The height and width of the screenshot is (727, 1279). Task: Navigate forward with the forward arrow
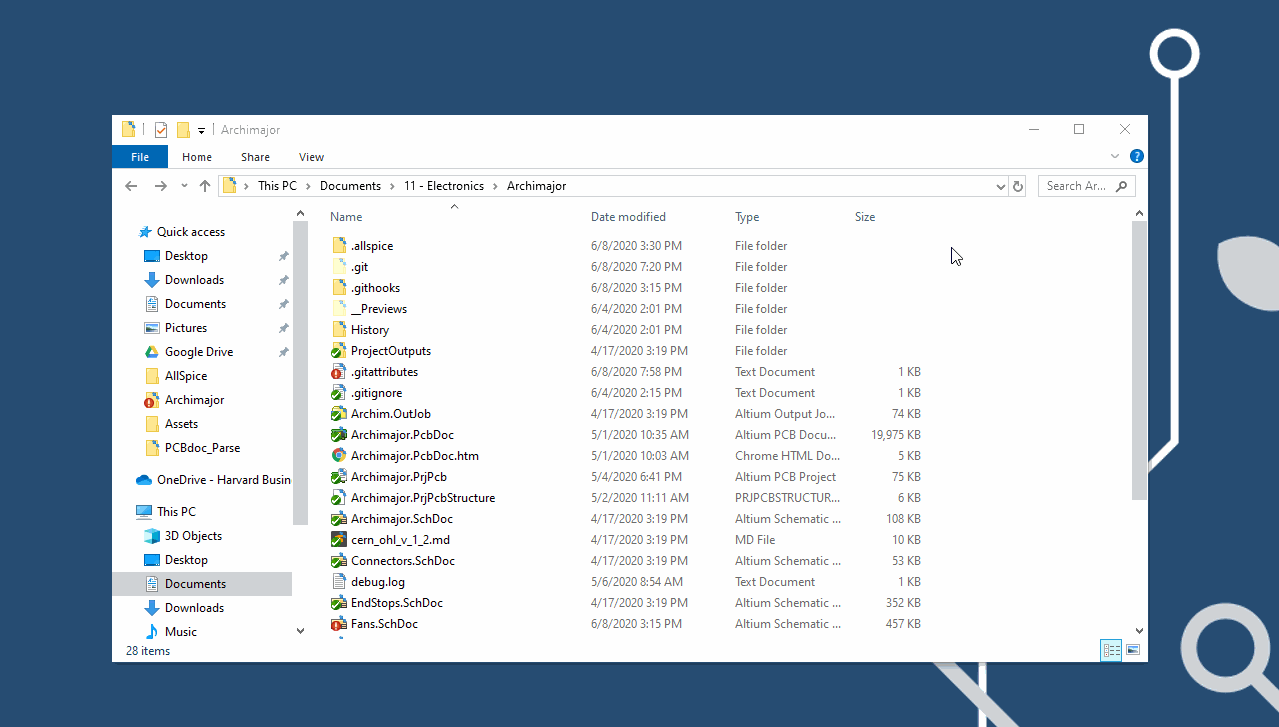tap(160, 186)
